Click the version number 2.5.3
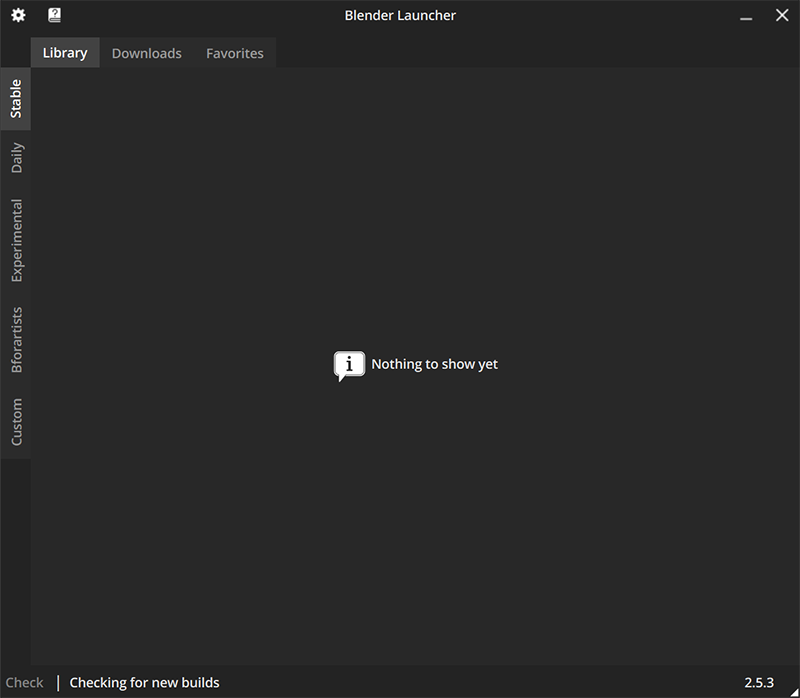This screenshot has height=698, width=800. [759, 682]
